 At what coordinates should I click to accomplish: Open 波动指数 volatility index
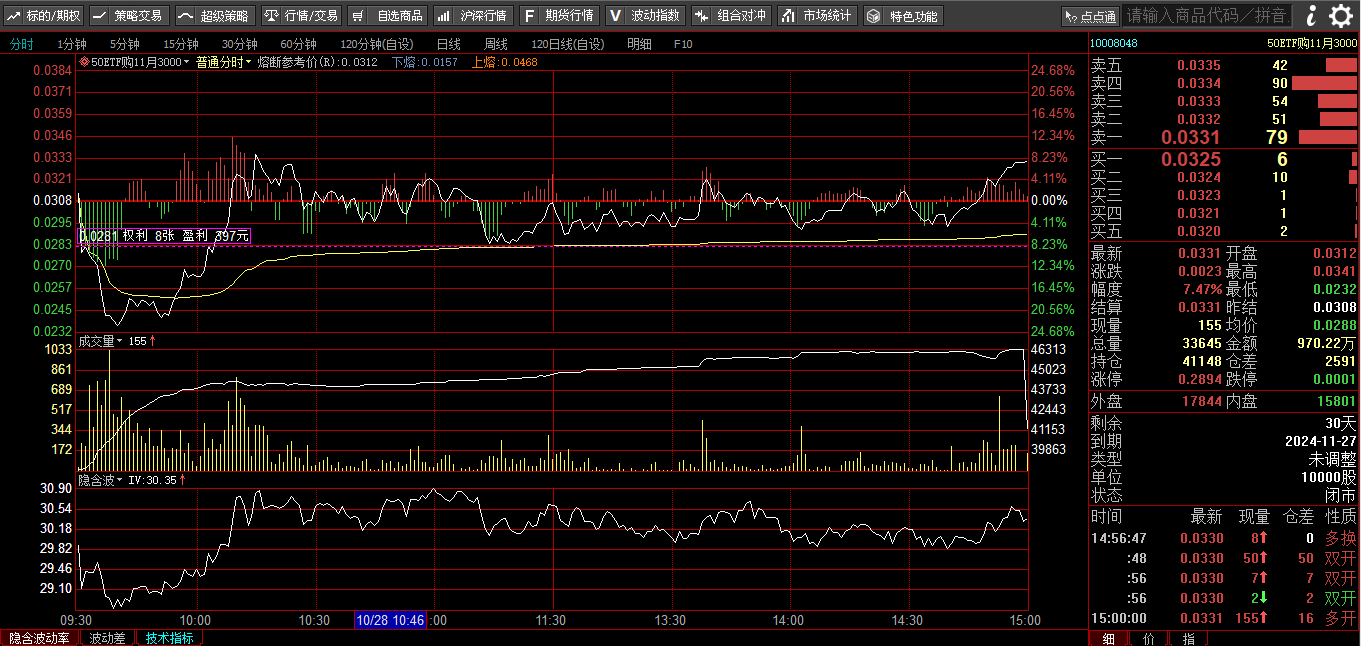[x=645, y=16]
